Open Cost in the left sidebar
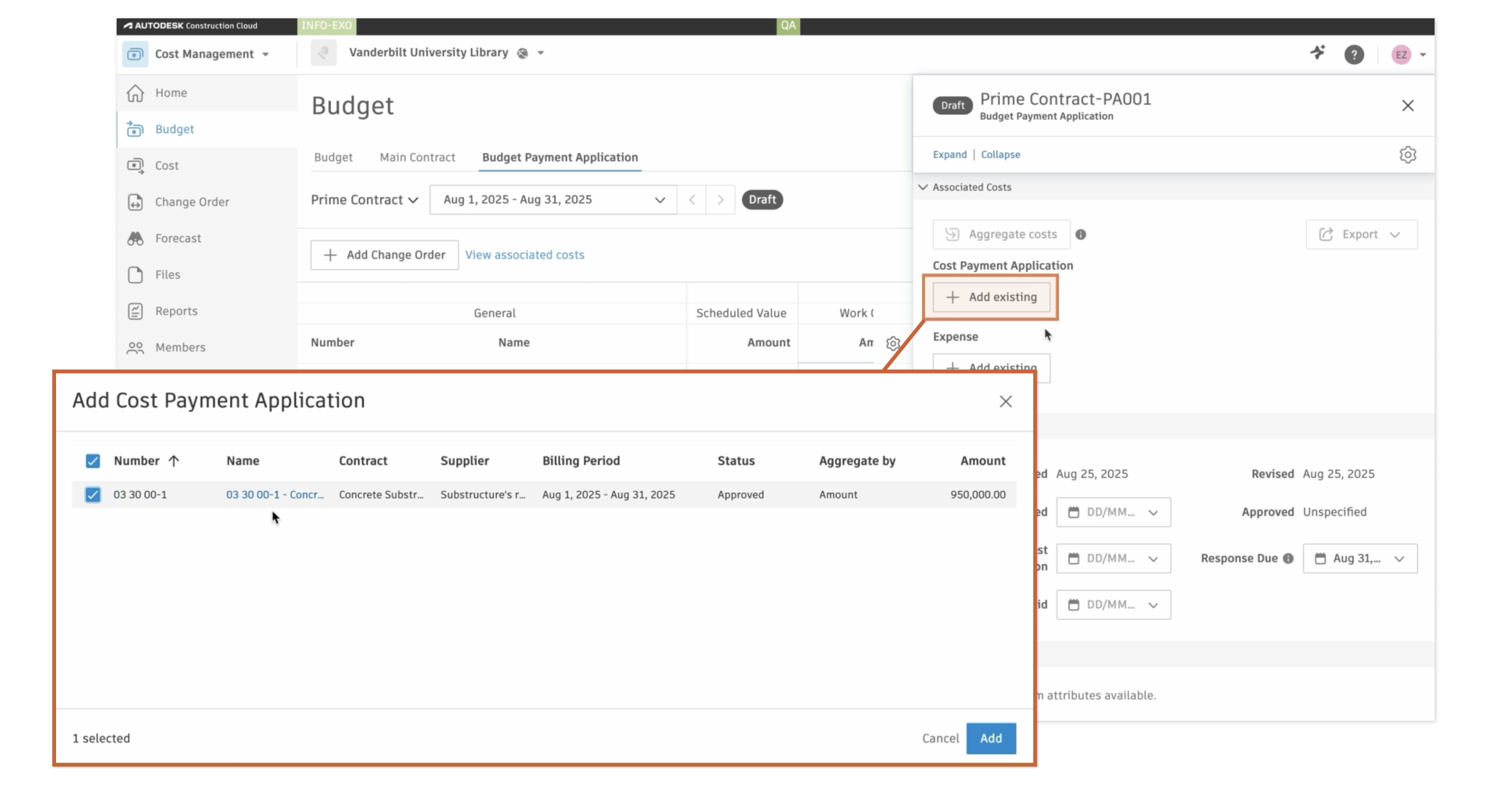Image resolution: width=1492 pixels, height=812 pixels. point(167,166)
